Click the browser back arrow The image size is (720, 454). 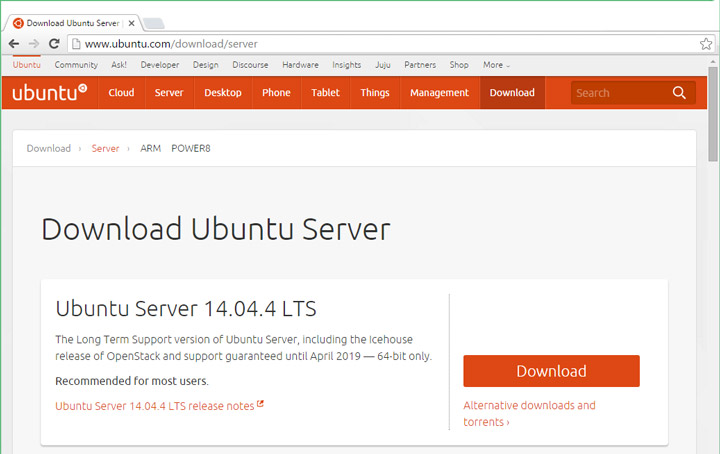point(14,44)
